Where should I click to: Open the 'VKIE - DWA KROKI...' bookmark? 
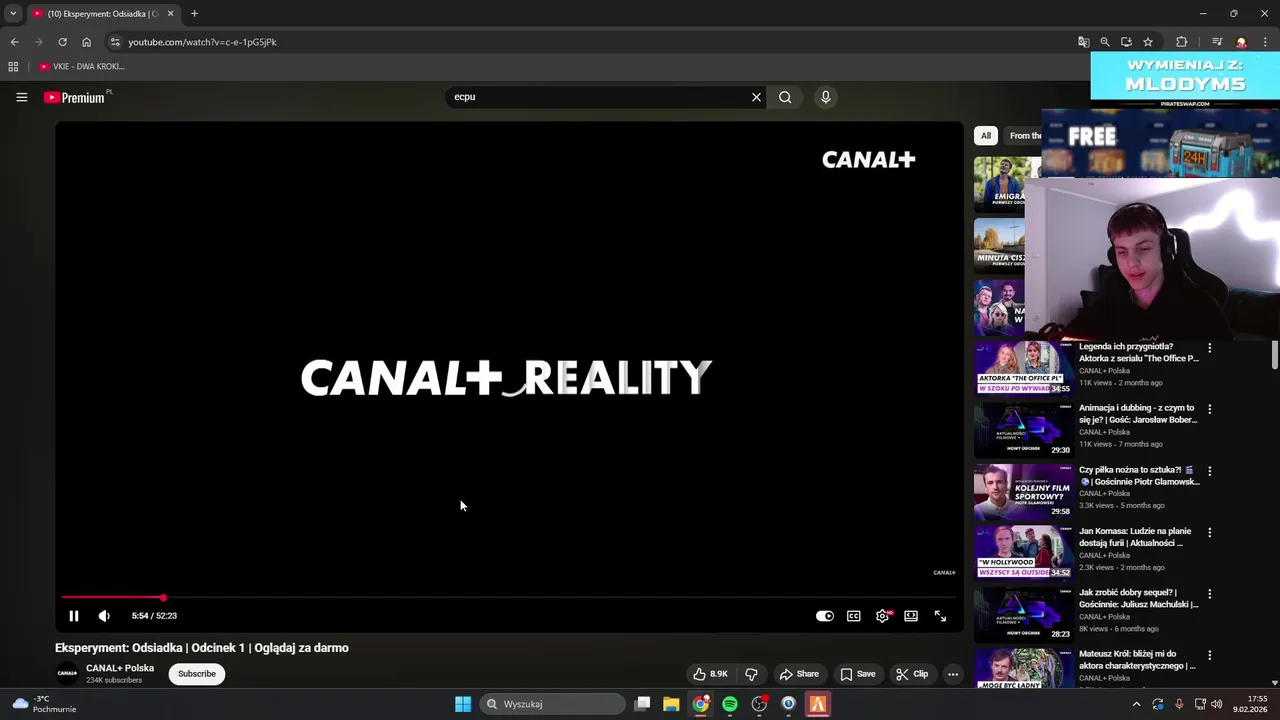82,66
